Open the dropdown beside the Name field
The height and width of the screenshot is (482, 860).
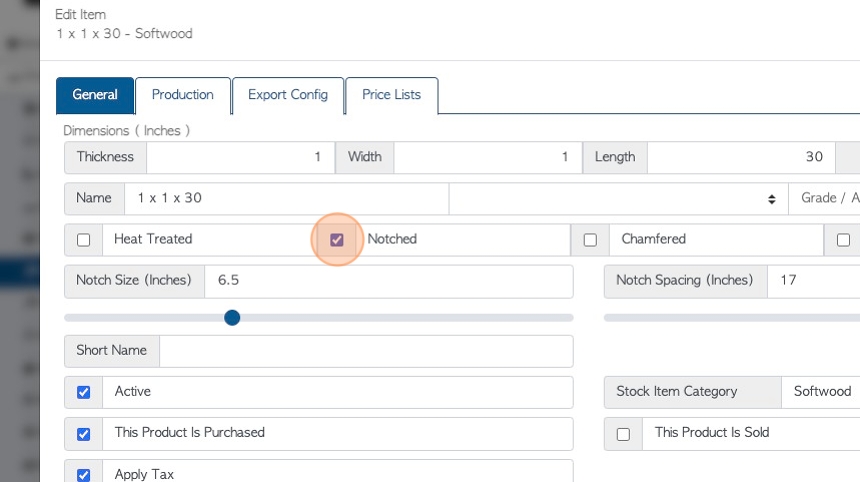click(618, 199)
